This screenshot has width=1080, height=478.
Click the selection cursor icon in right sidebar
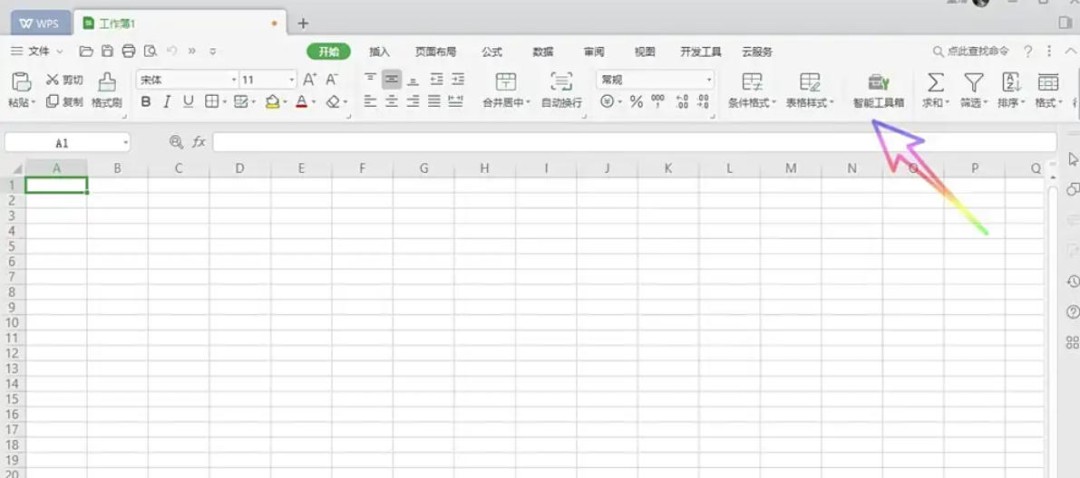click(x=1072, y=159)
